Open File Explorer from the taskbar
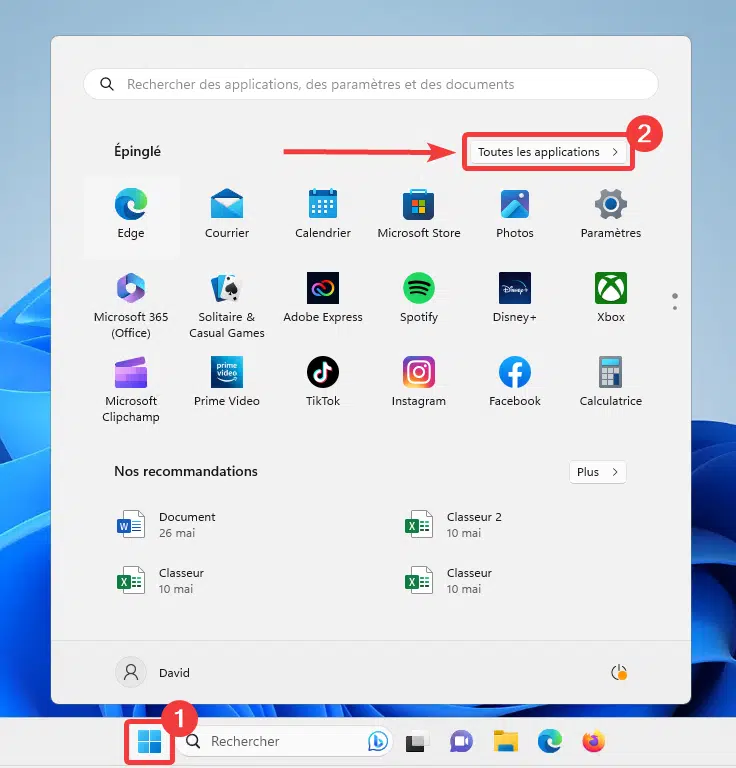 click(x=505, y=742)
